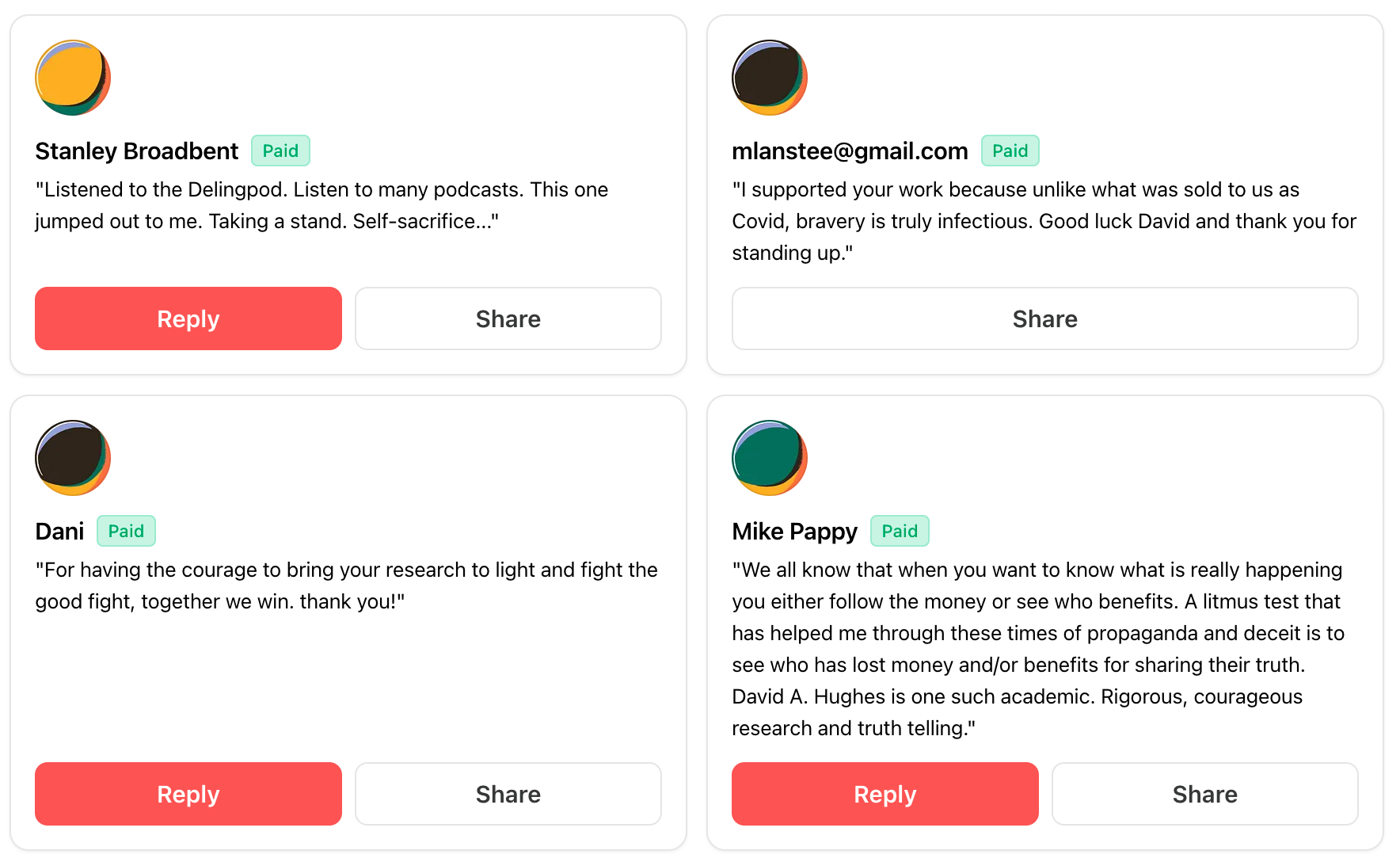The image size is (1400, 862).
Task: Open Dani's profile avatar
Action: 73,458
